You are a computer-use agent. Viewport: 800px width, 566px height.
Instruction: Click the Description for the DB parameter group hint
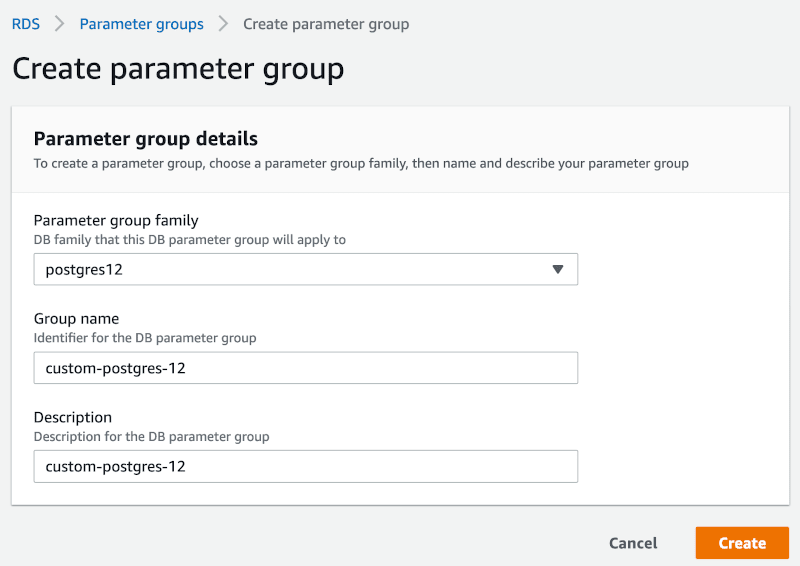point(152,437)
